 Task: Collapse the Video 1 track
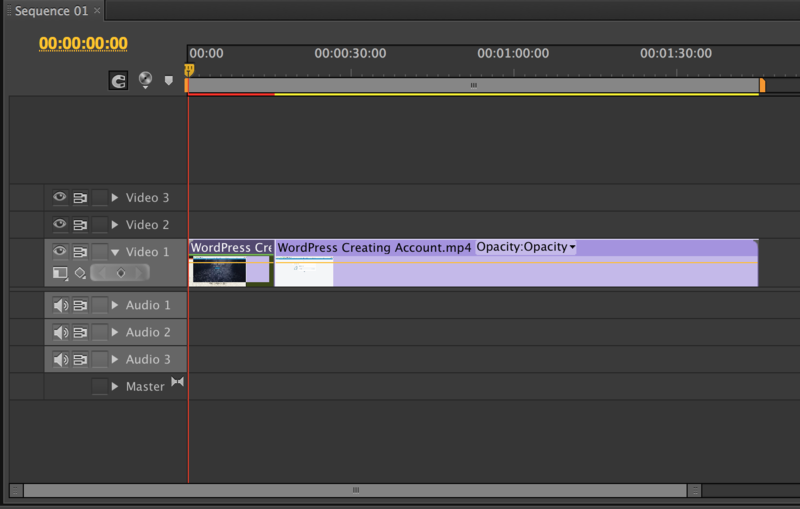point(115,252)
